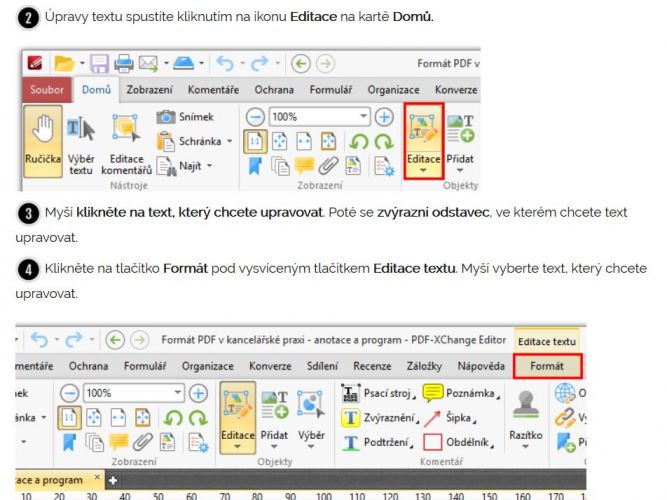667x500 pixels.
Task: Select the Psací stroj typewriter tool
Action: (x=378, y=393)
